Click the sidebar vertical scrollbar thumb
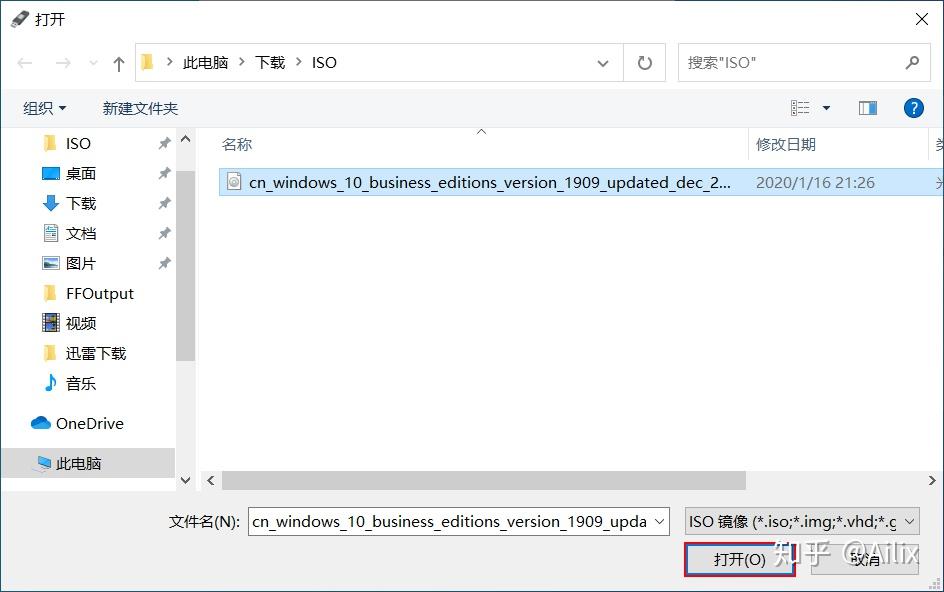Viewport: 944px width, 592px height. (185, 266)
